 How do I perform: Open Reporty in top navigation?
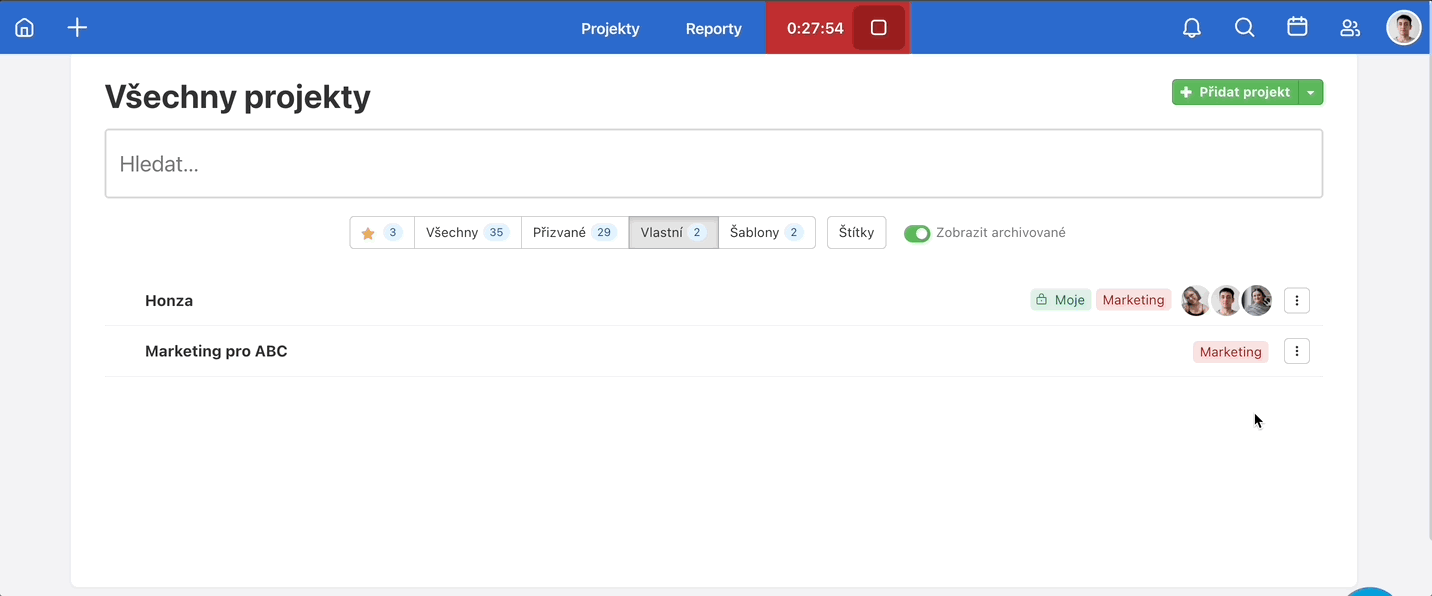point(714,28)
